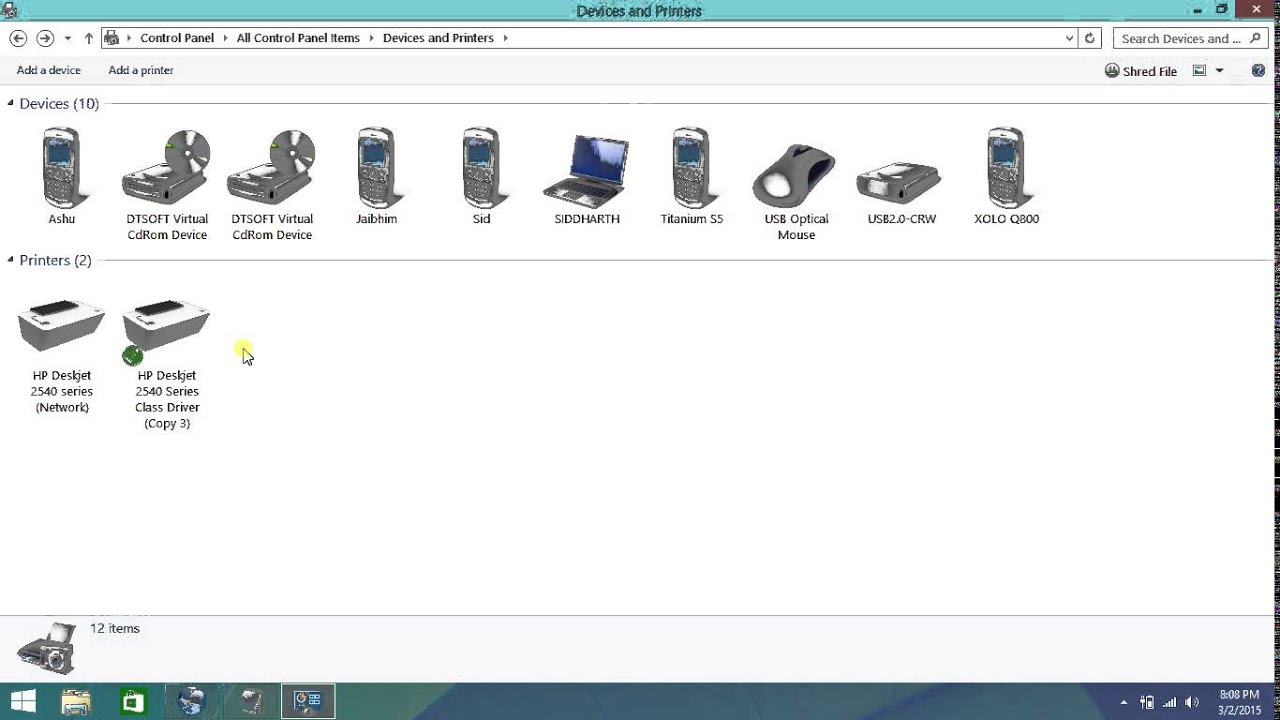1280x720 pixels.
Task: Select the Jaibhim phone device
Action: (x=377, y=168)
